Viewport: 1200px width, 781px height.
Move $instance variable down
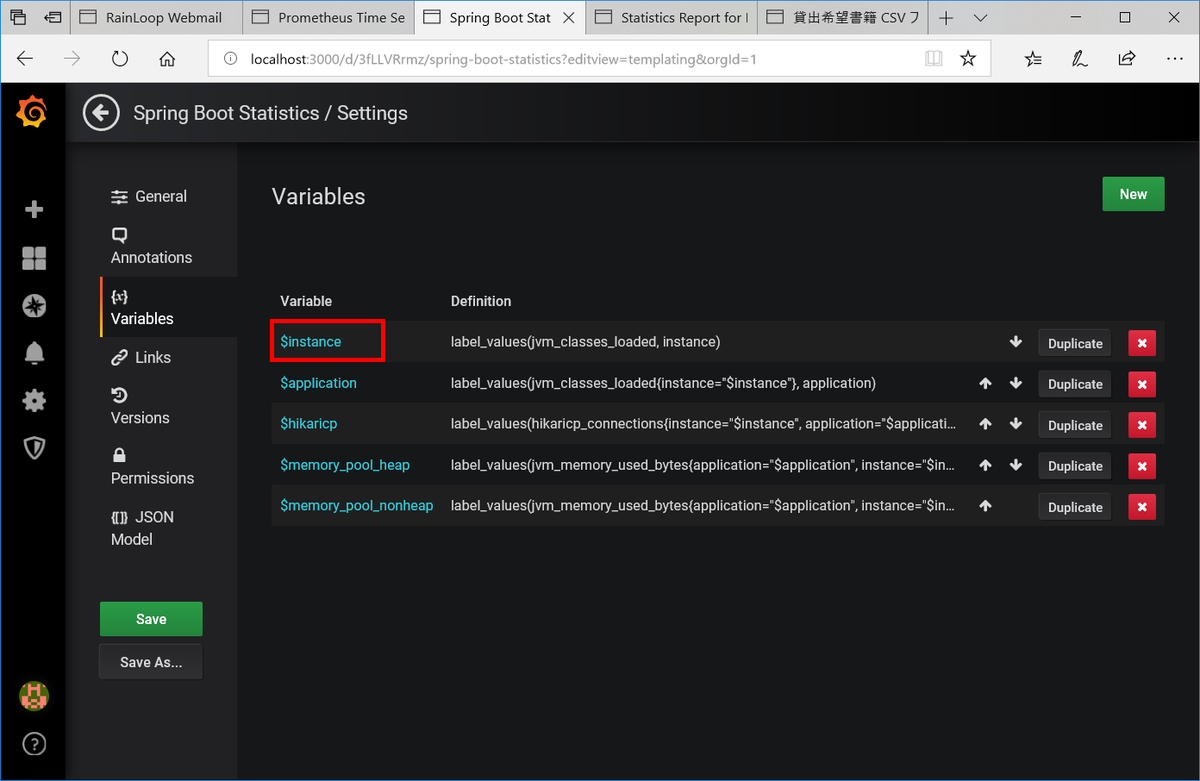coord(1016,342)
